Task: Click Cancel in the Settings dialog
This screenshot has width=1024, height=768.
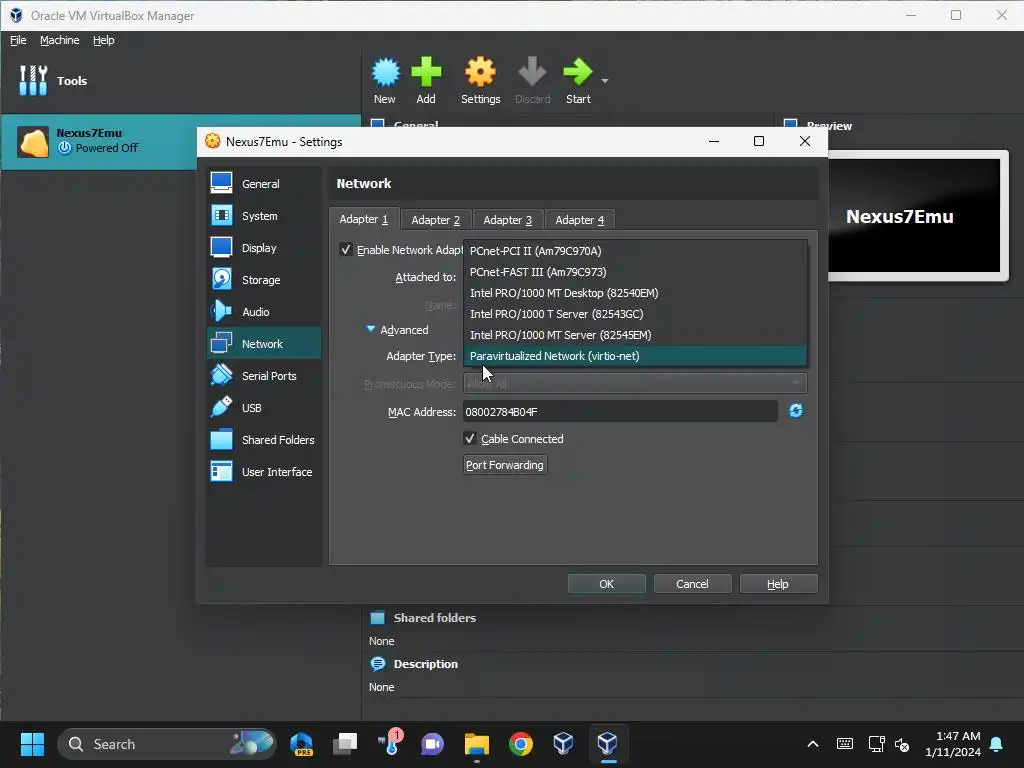Action: point(692,584)
